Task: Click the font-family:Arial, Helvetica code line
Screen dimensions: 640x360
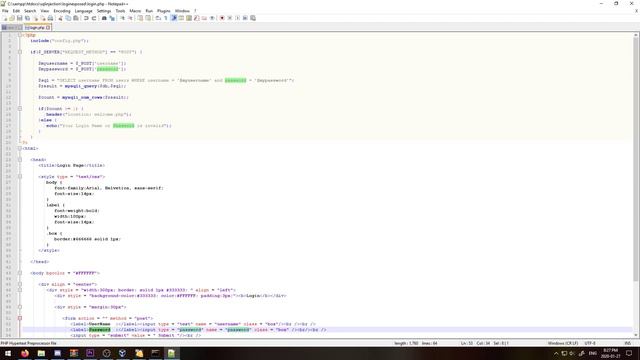Action: (x=109, y=188)
